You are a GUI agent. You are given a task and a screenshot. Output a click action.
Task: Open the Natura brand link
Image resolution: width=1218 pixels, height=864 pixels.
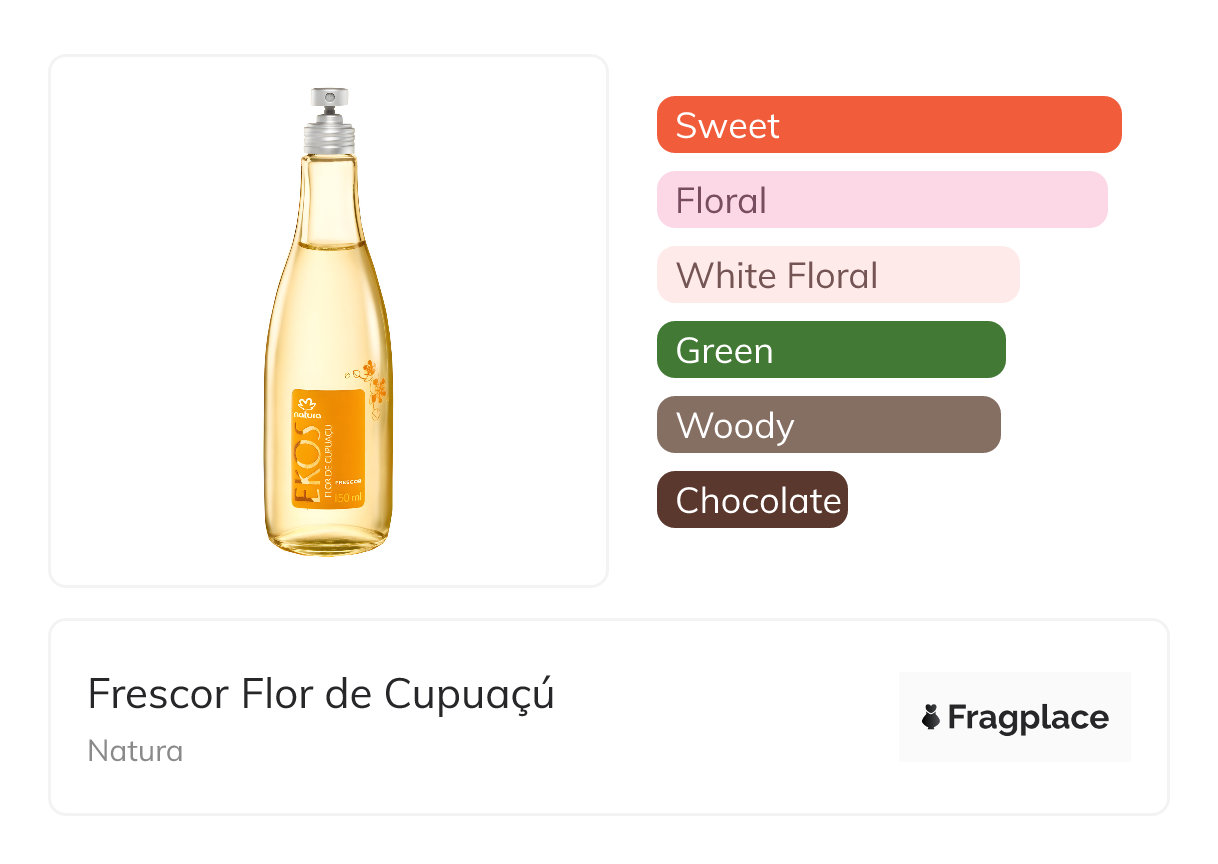pos(135,751)
